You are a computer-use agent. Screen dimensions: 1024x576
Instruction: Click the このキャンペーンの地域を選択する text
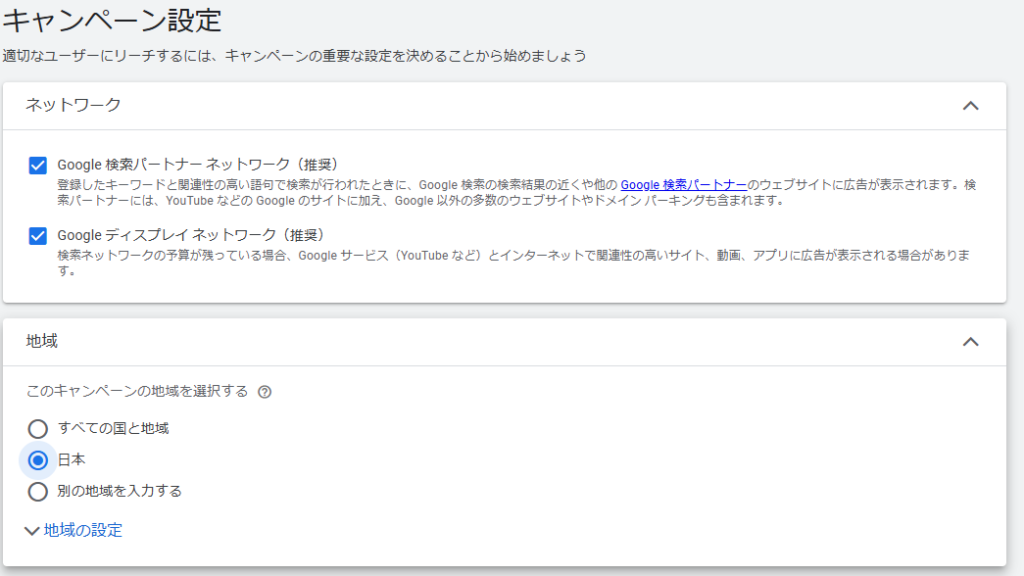pyautogui.click(x=137, y=391)
